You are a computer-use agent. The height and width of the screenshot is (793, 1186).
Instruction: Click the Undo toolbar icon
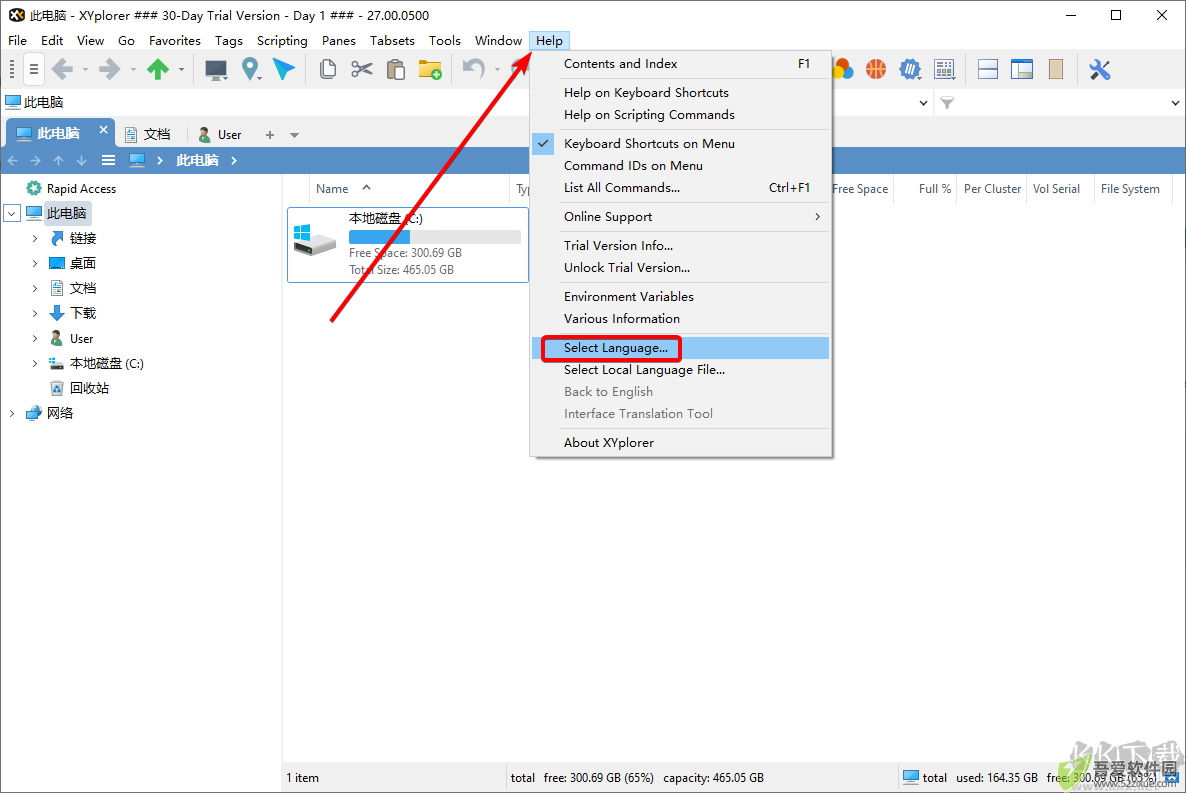click(x=473, y=70)
